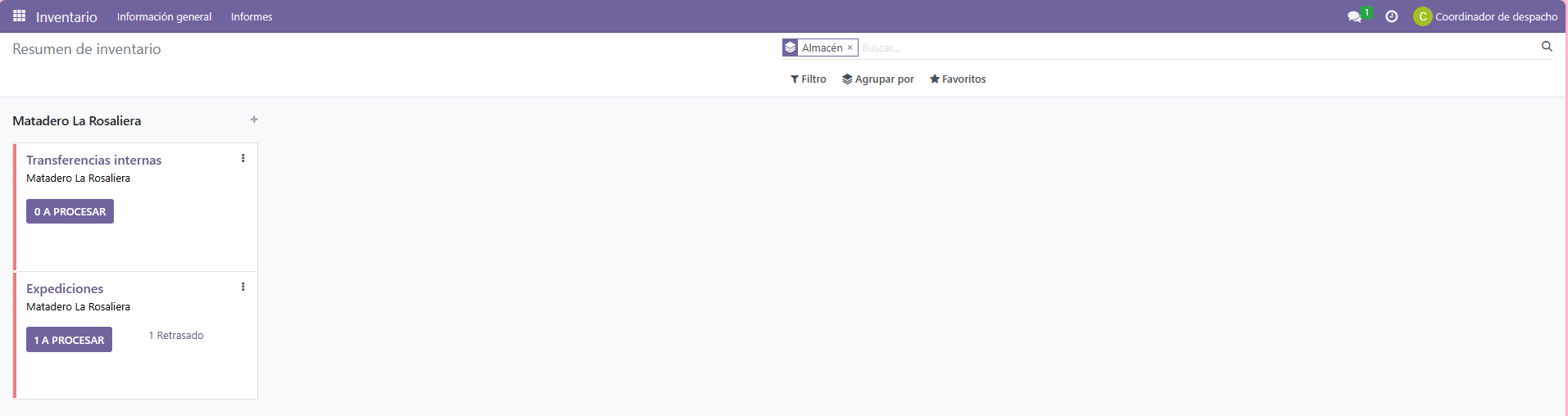The height and width of the screenshot is (416, 1568).
Task: Open the Expediciones title link
Action: [65, 289]
